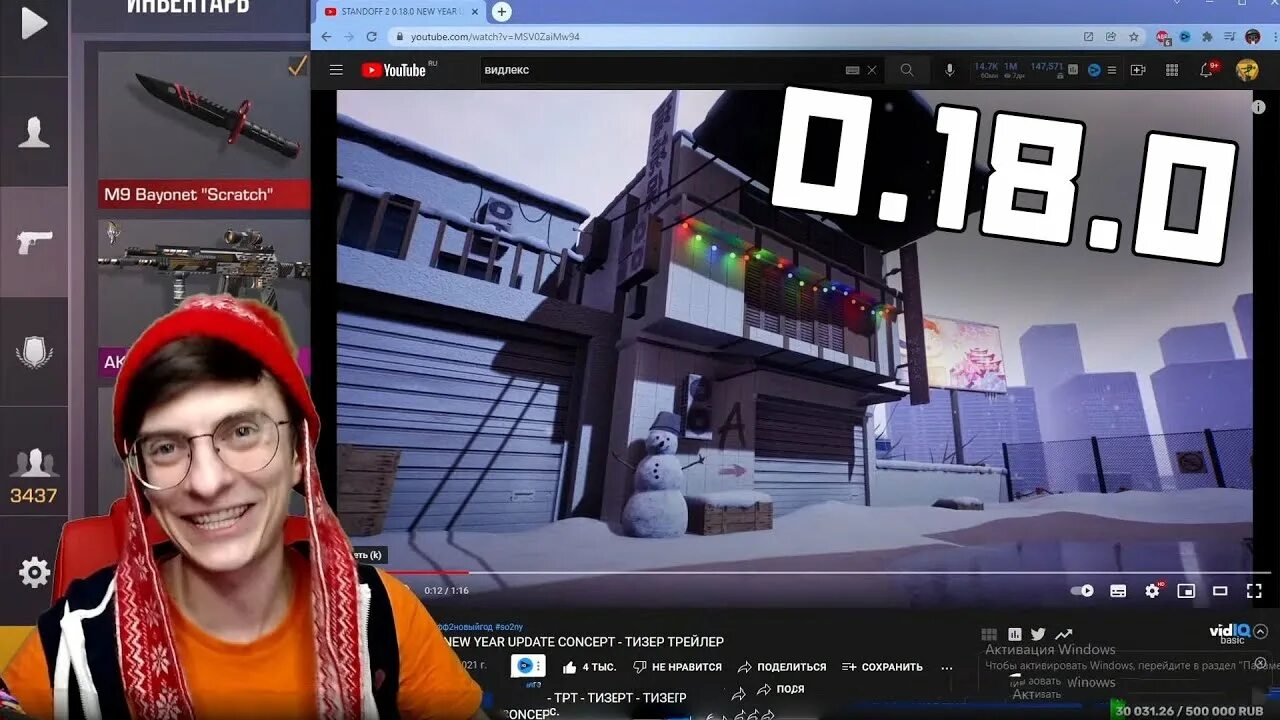Open Chrome profile avatar
The image size is (1280, 720).
click(x=1253, y=37)
